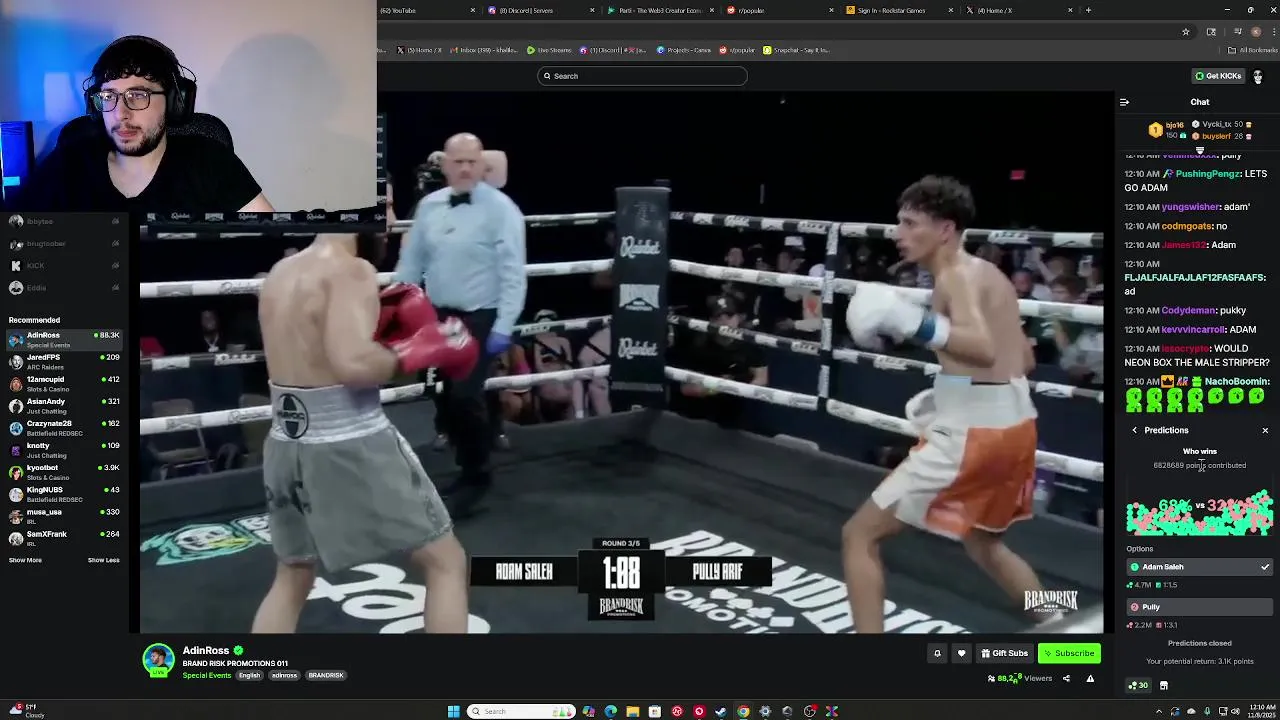
Task: Switch to YouTube browser tab
Action: (425, 10)
